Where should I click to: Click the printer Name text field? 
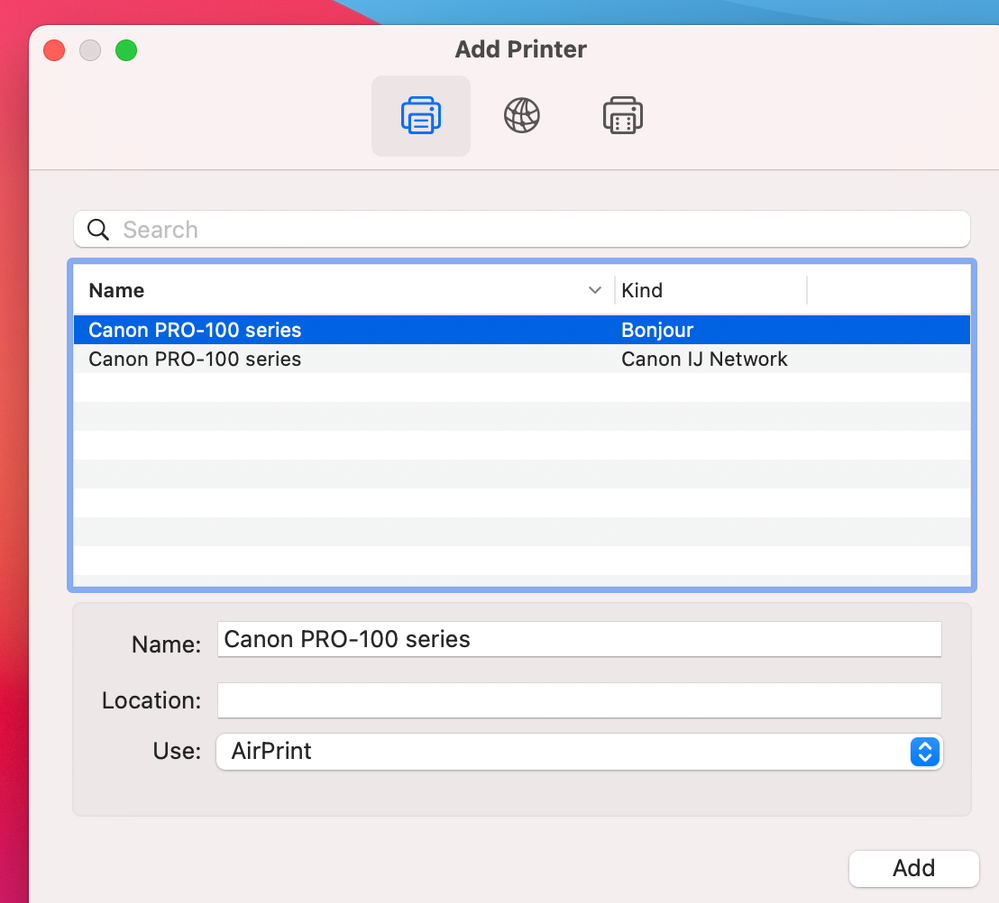pos(579,640)
